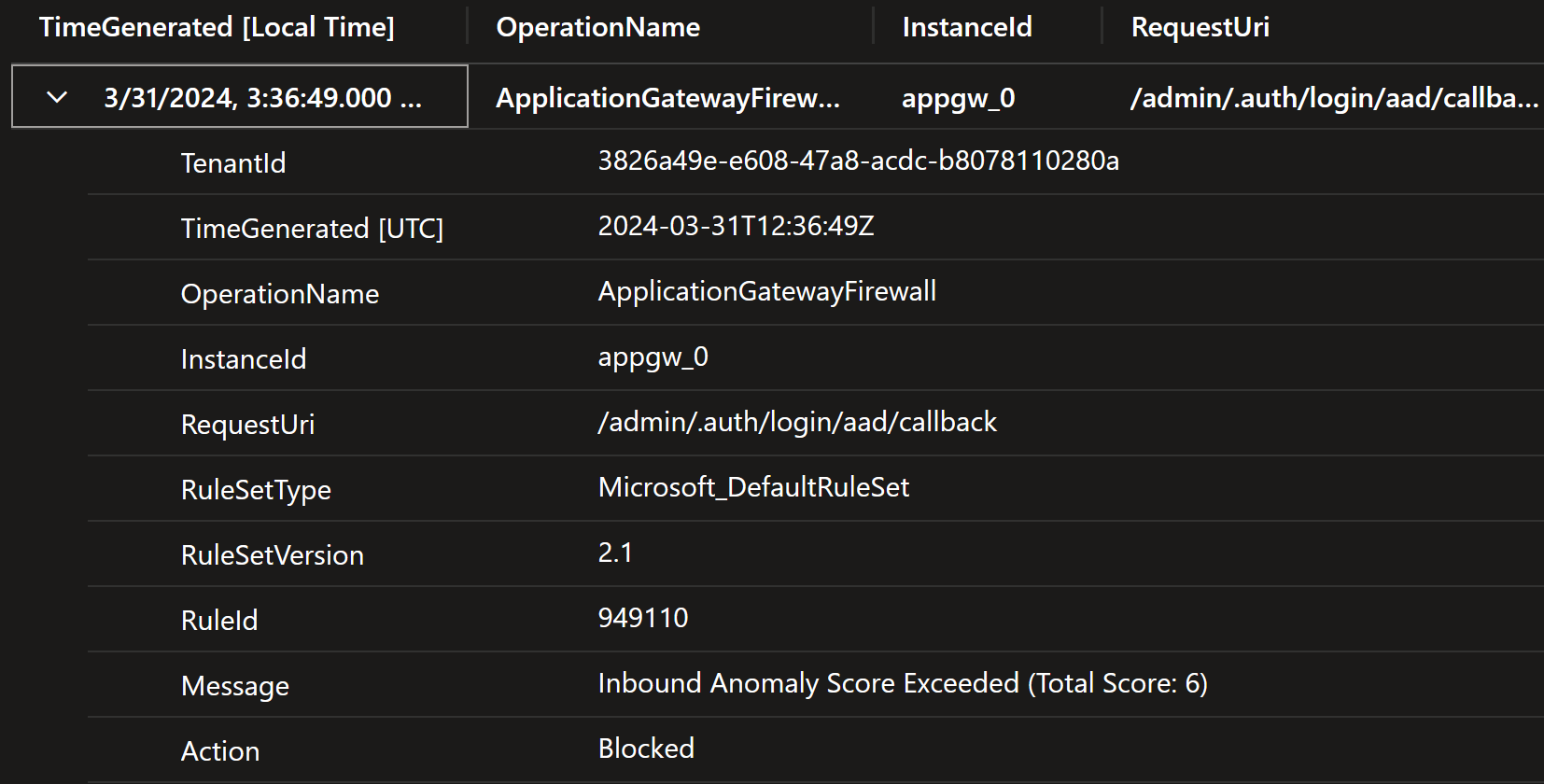Select the ApplicationGatewayFirewall detail value
The width and height of the screenshot is (1544, 784).
767,291
